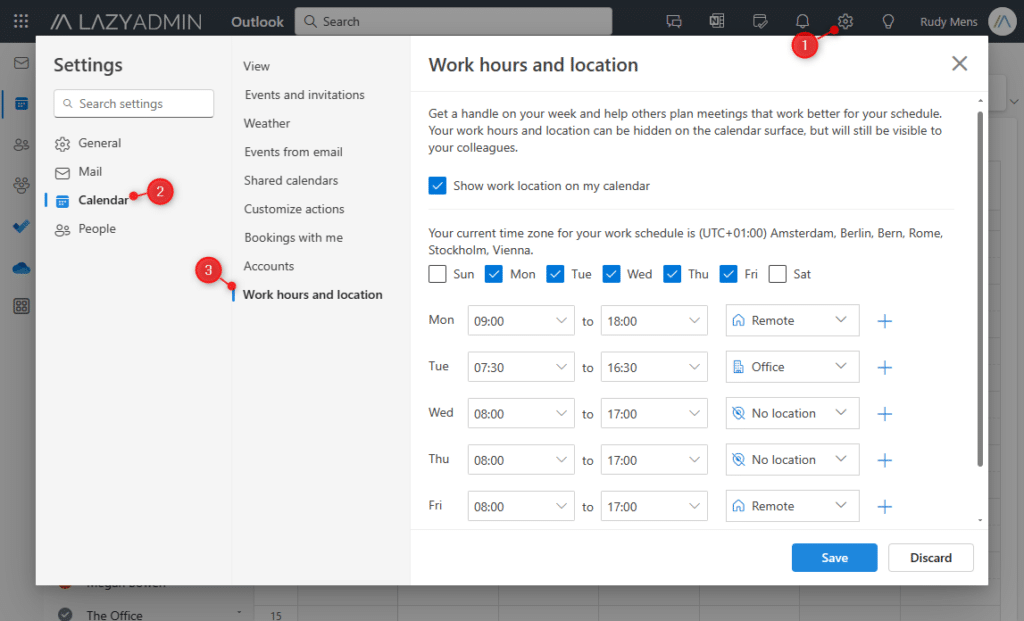This screenshot has width=1024, height=621.
Task: Switch to the Events and invitations section
Action: pyautogui.click(x=303, y=94)
